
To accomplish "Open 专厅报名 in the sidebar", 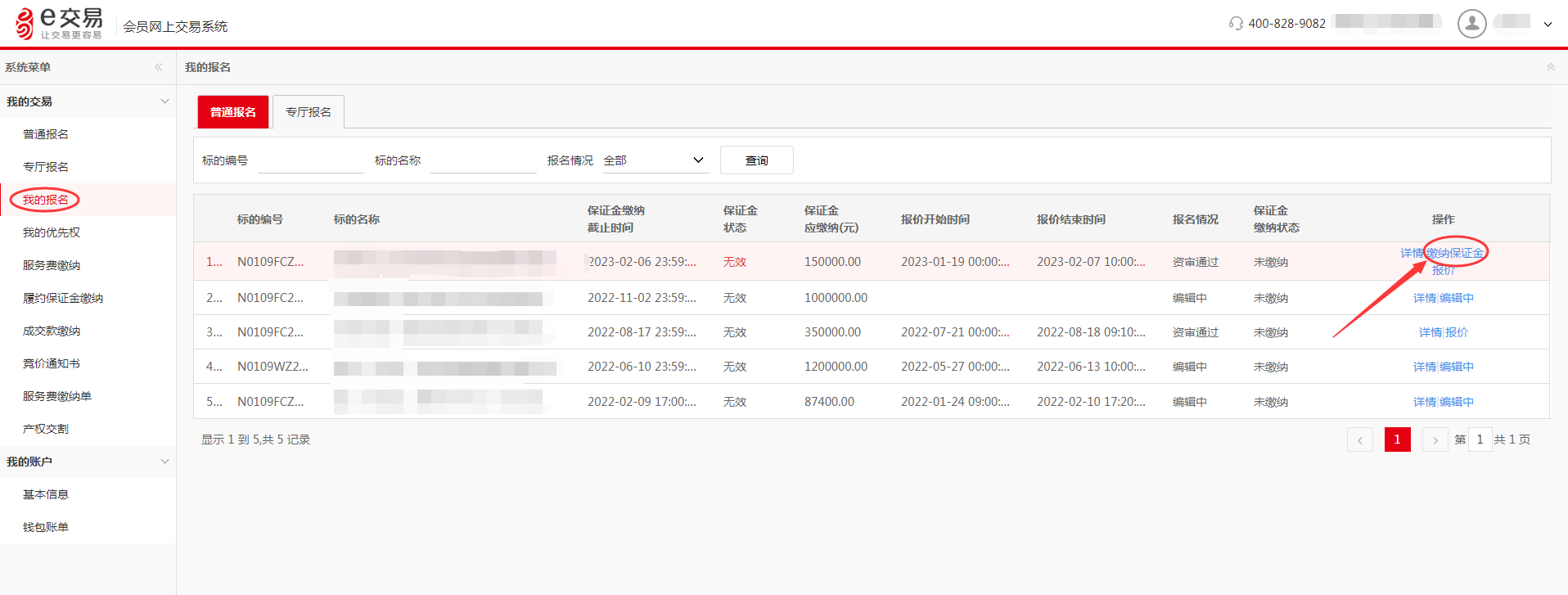I will pos(46,167).
